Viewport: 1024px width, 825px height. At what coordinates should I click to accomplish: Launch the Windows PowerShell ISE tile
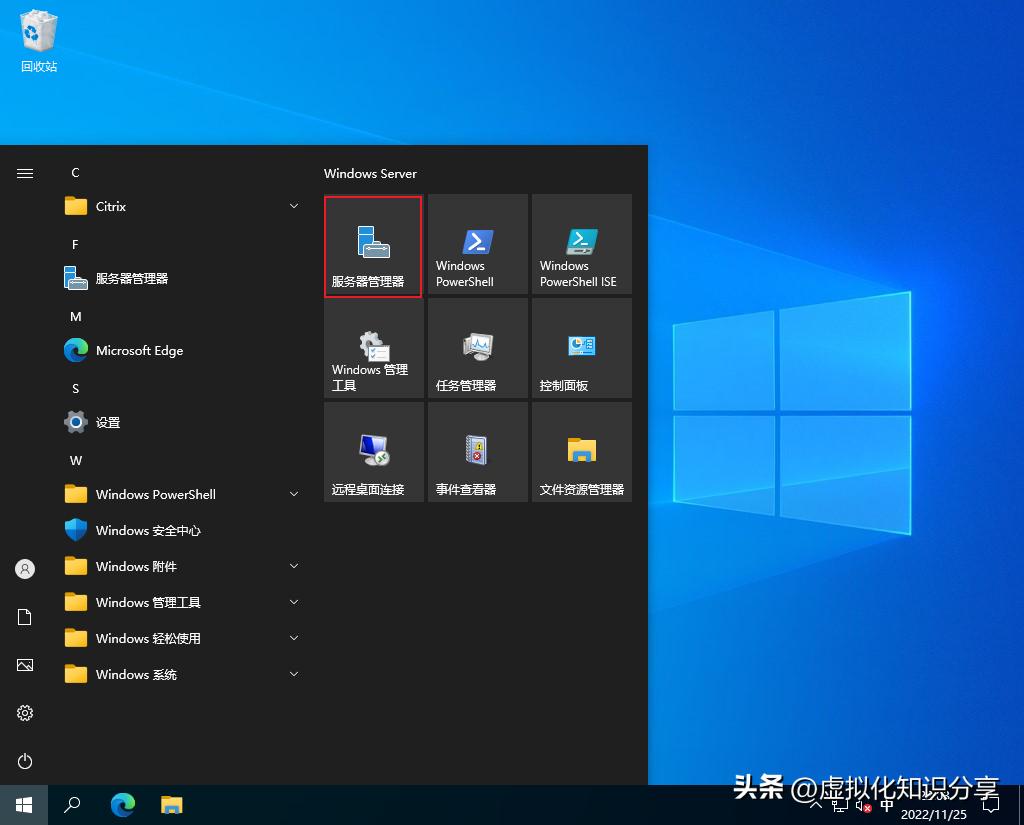581,245
